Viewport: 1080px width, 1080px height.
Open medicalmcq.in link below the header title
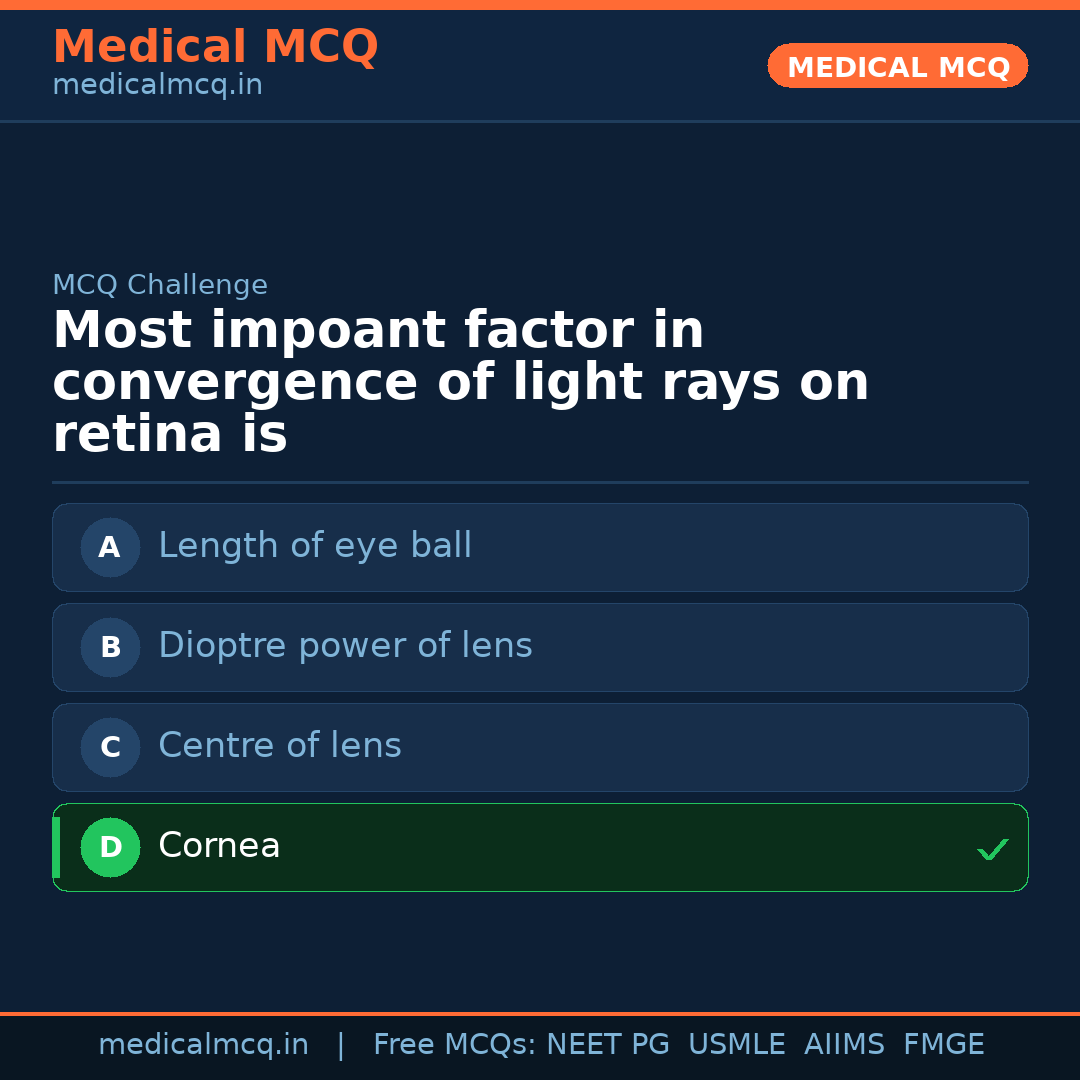pyautogui.click(x=157, y=85)
